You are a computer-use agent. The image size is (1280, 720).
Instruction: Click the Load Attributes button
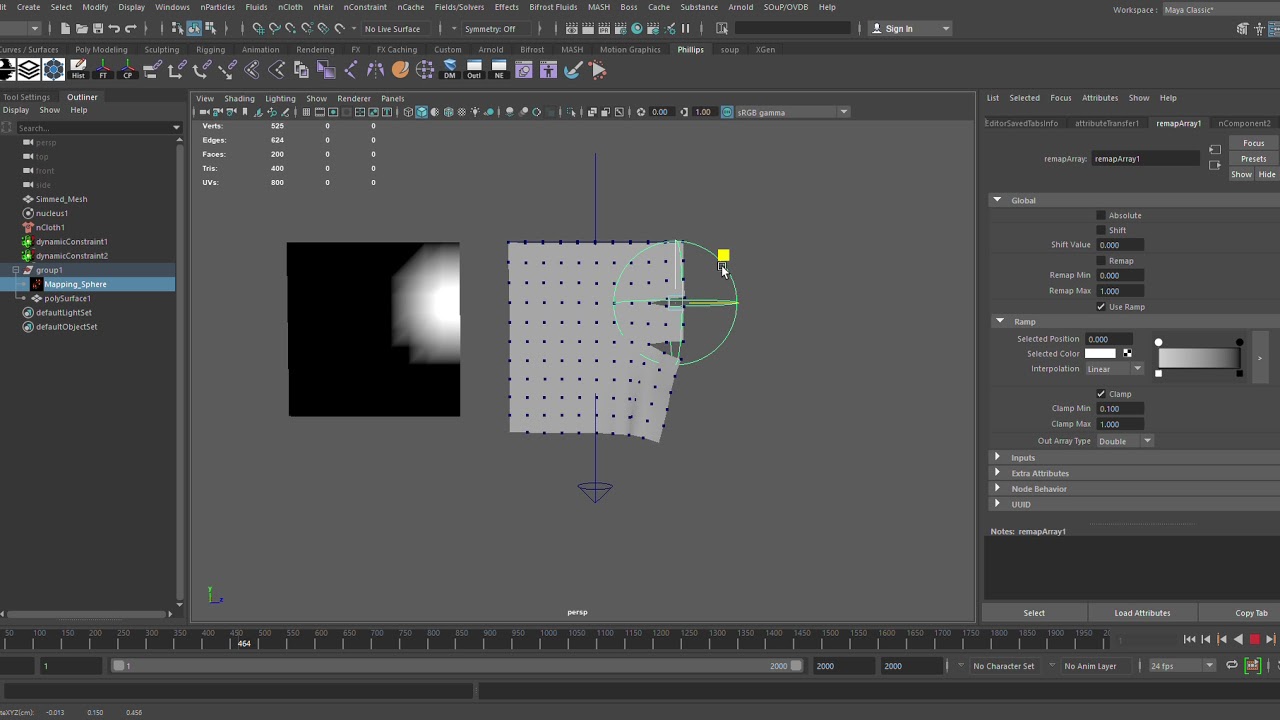click(x=1142, y=613)
